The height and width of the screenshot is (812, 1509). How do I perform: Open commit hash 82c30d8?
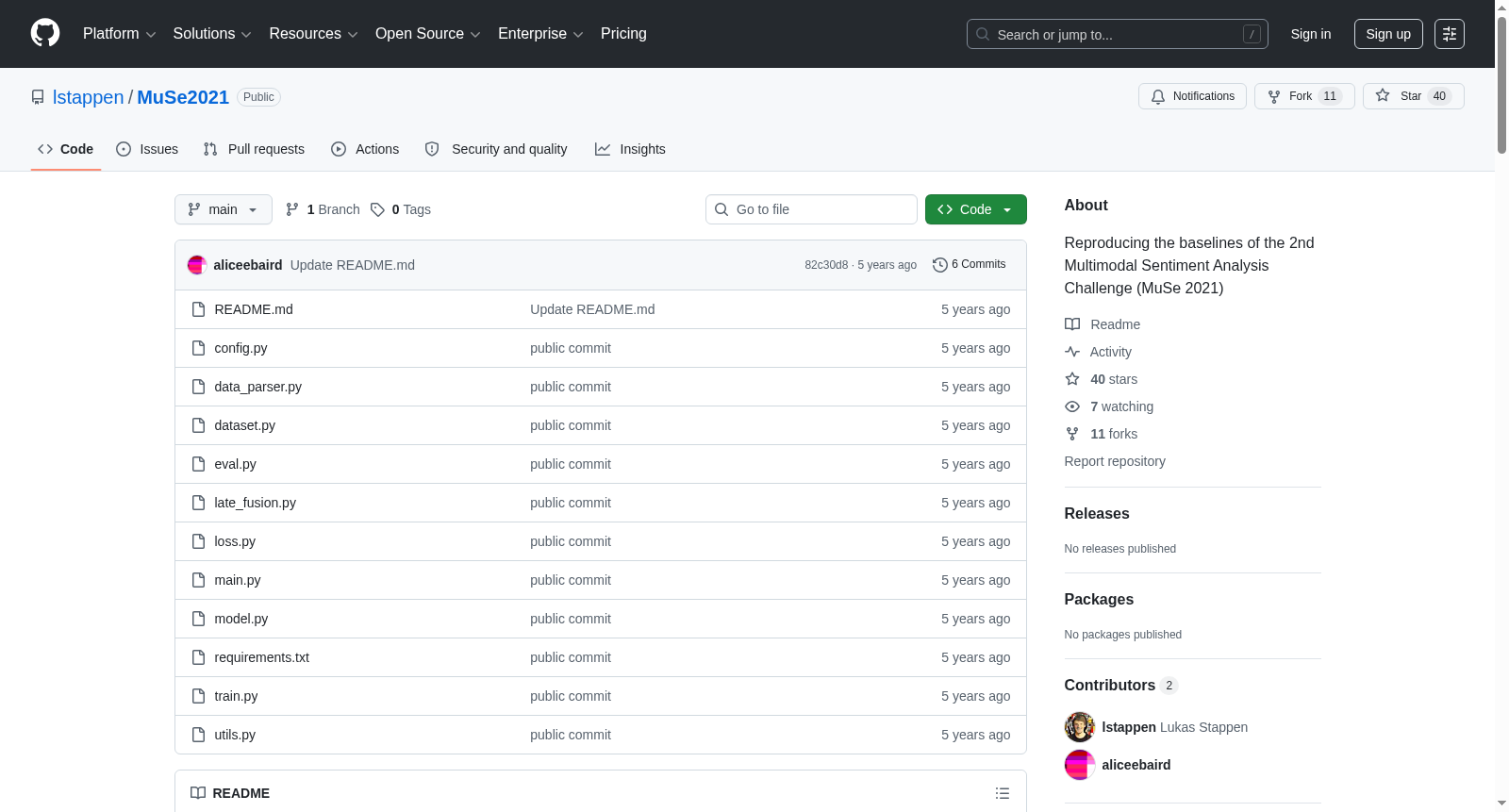point(826,265)
